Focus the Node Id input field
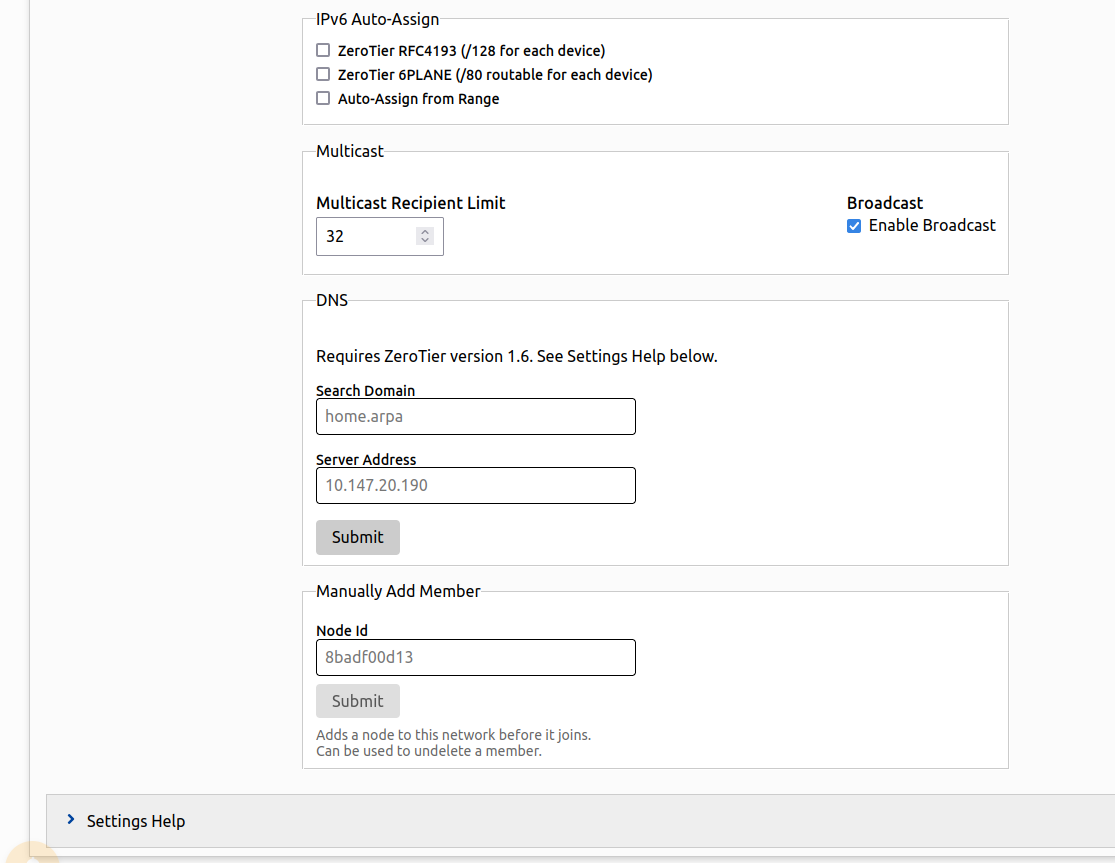Viewport: 1115px width, 863px height. pyautogui.click(x=476, y=658)
